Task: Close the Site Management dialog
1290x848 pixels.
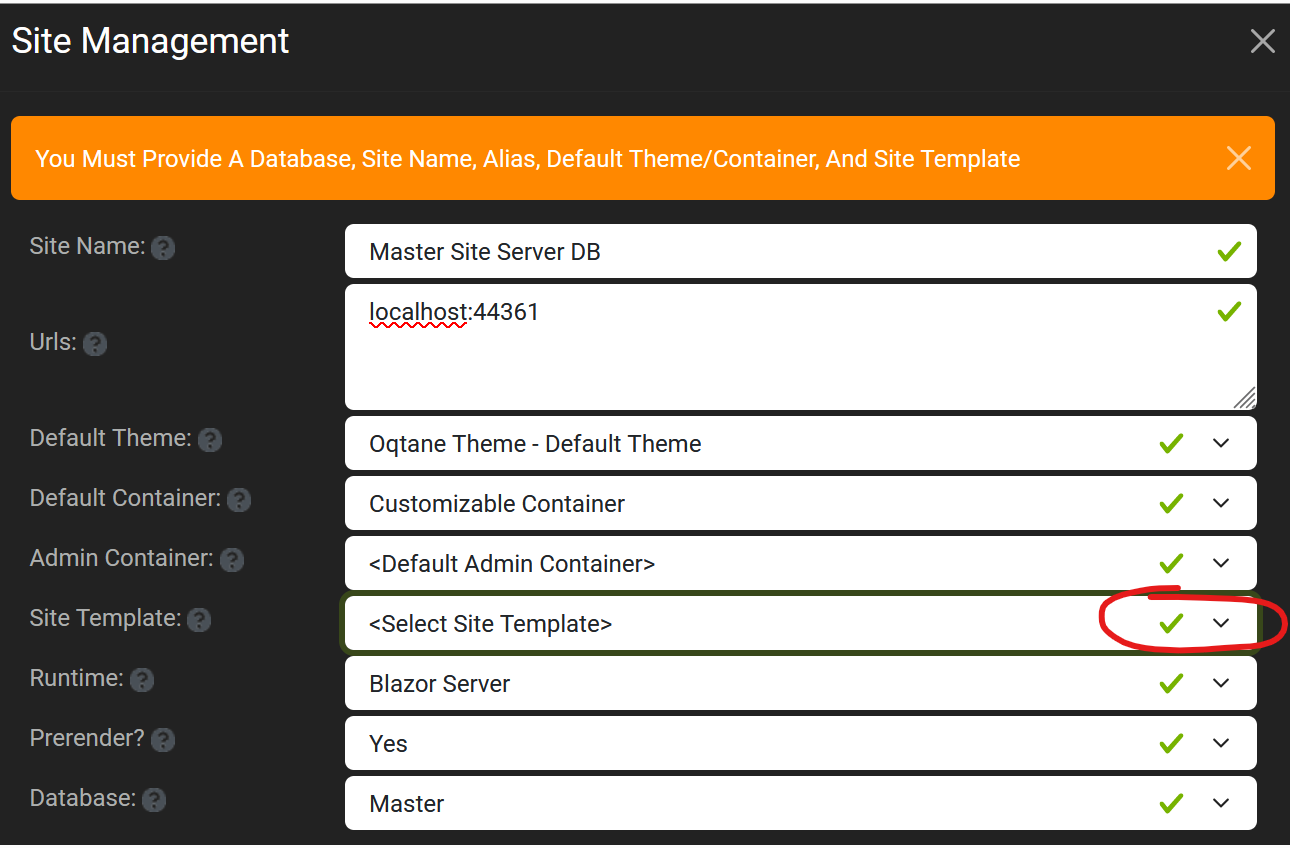Action: 1262,41
